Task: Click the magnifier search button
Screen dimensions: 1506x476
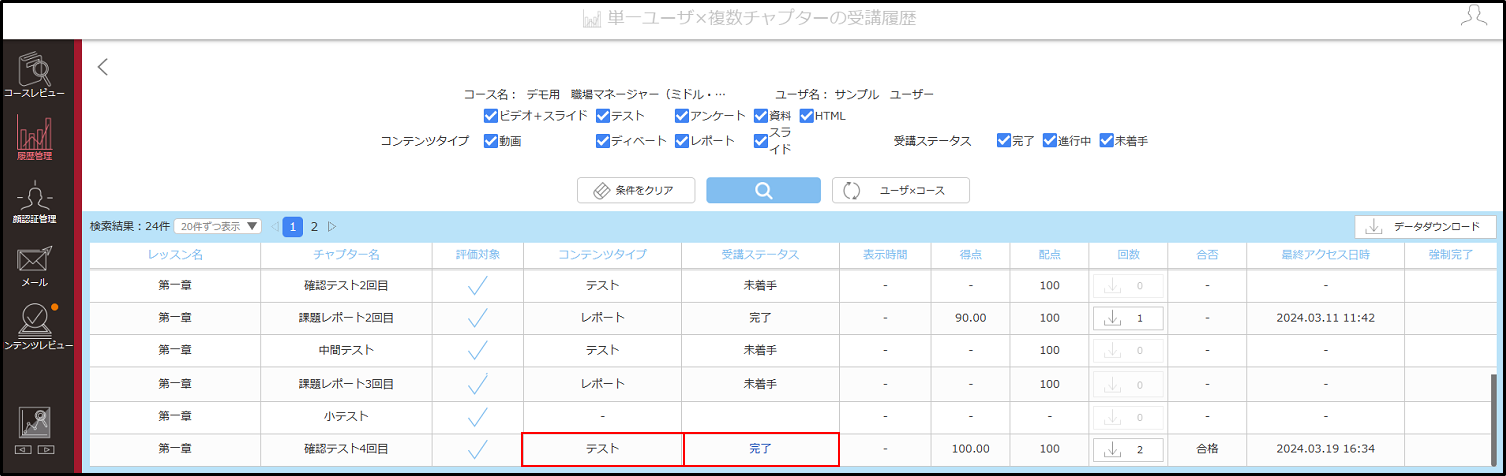Action: click(x=763, y=190)
